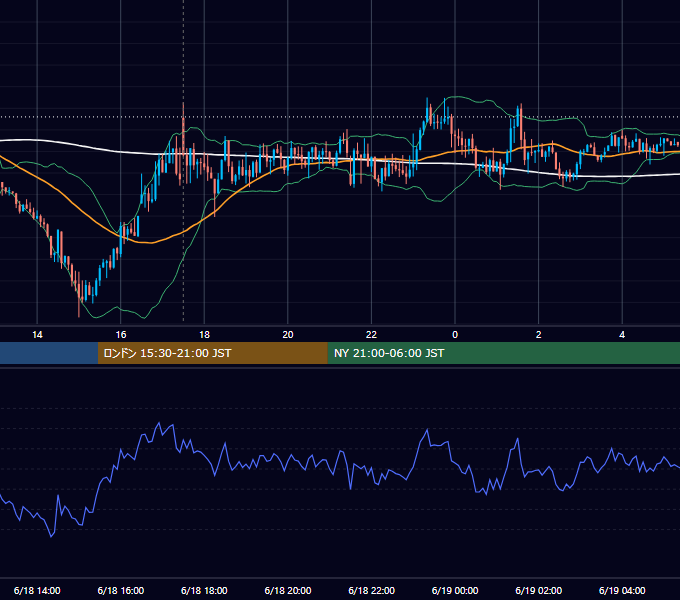The image size is (680, 600).
Task: Click the 6/19 02:00 date label
Action: (x=539, y=590)
